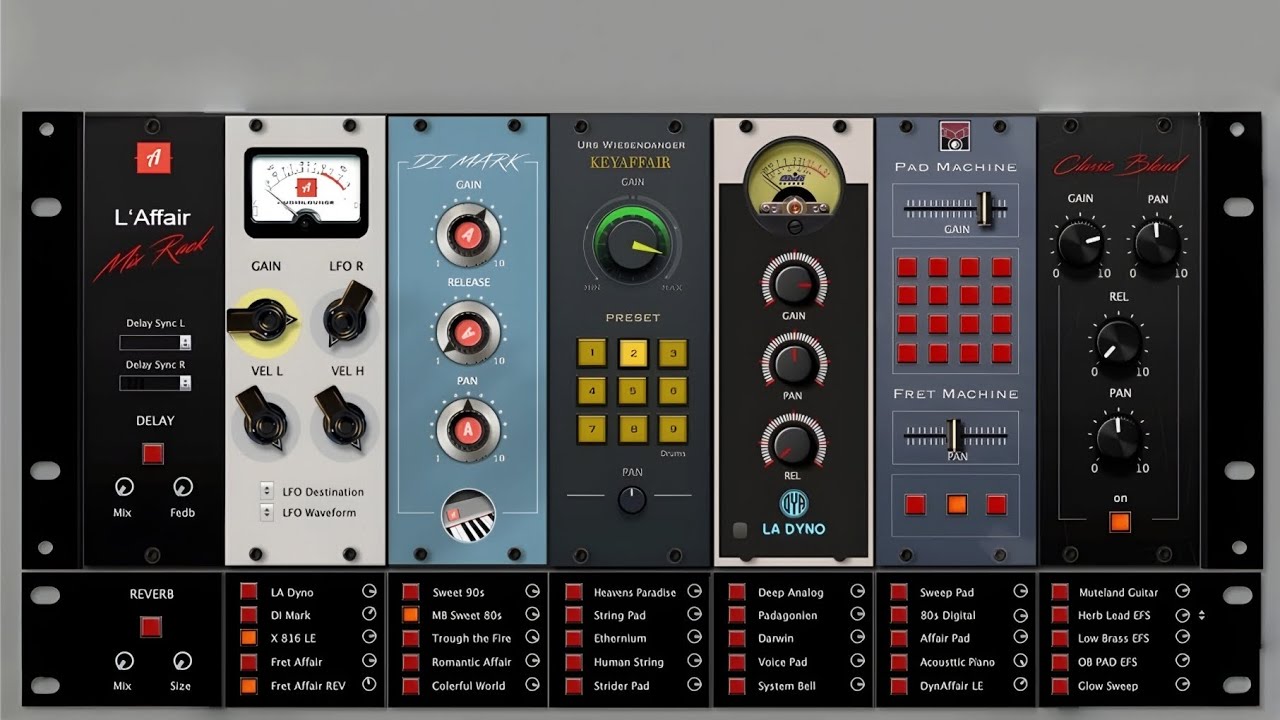Click the stepper arrows beside Herb Lead EFS
The width and height of the screenshot is (1280, 720).
click(x=1201, y=616)
